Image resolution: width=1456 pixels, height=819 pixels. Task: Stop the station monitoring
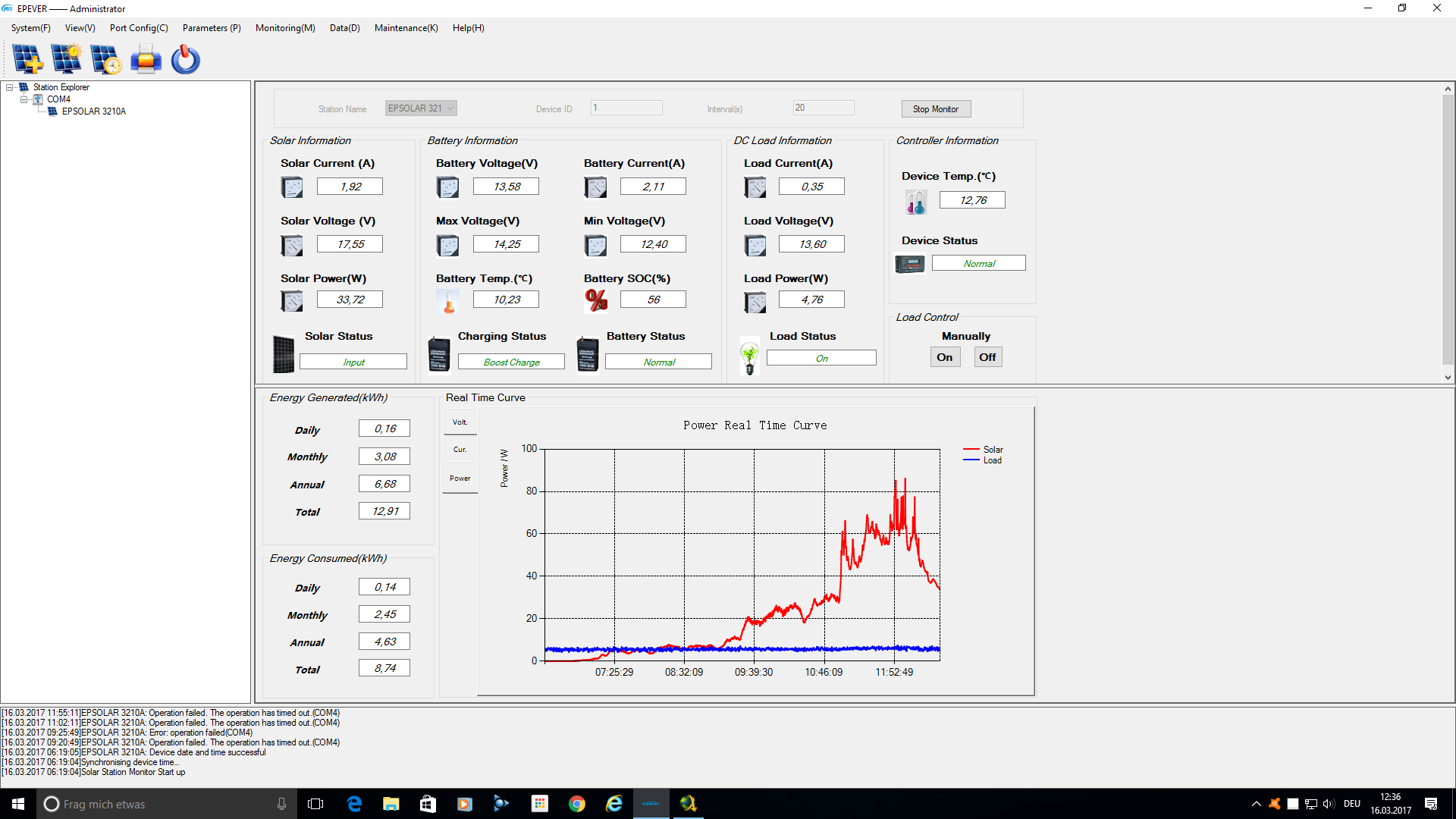[936, 109]
